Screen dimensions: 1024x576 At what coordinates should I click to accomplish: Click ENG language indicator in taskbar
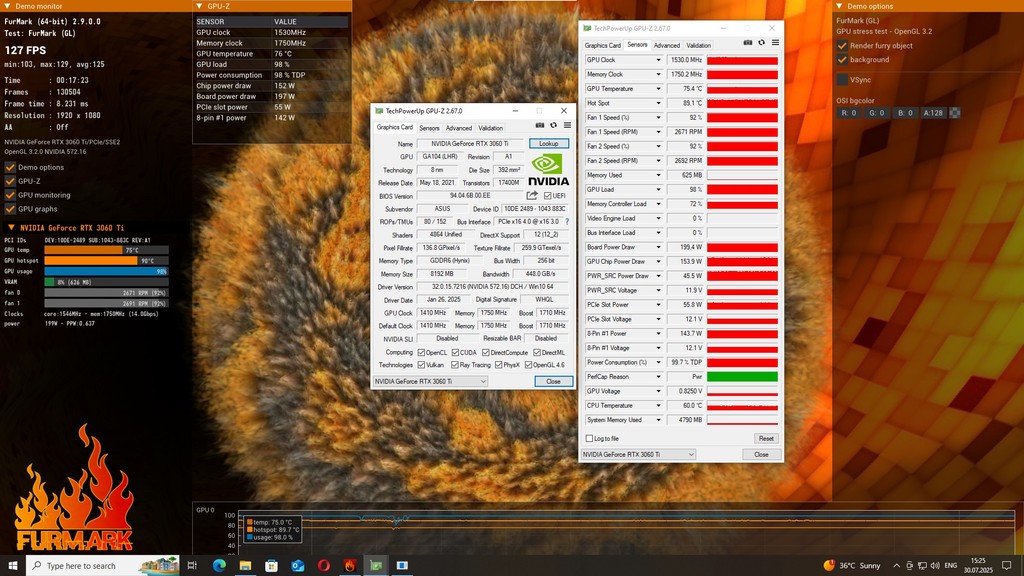951,566
